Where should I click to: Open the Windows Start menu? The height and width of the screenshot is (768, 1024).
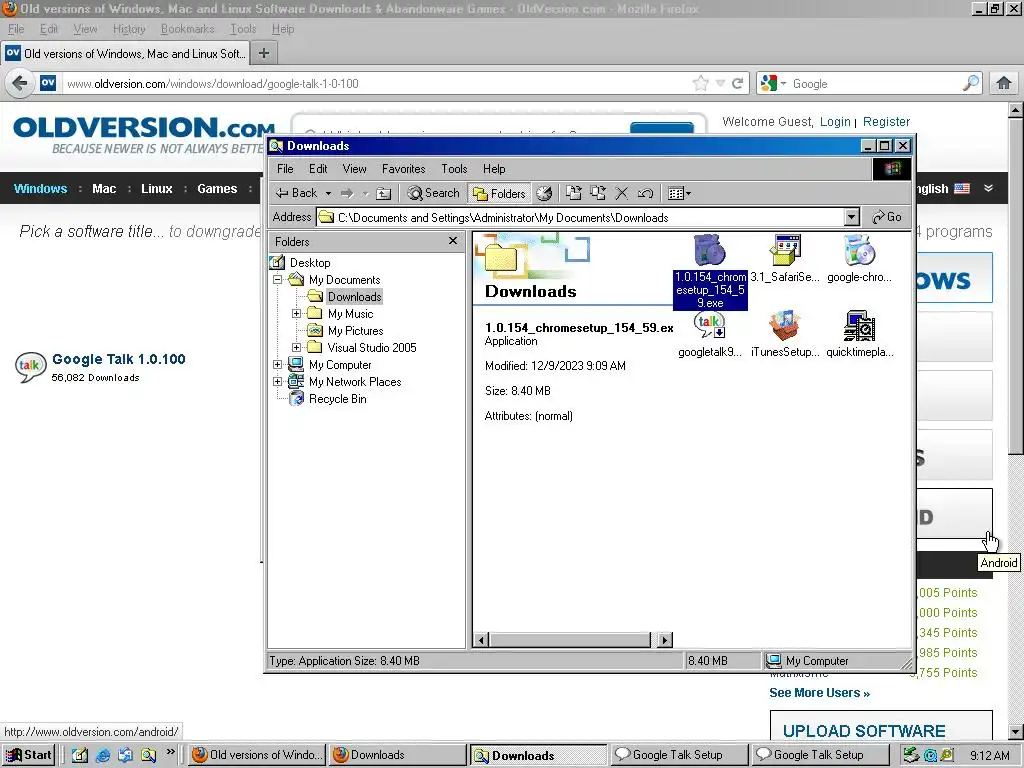[29, 755]
